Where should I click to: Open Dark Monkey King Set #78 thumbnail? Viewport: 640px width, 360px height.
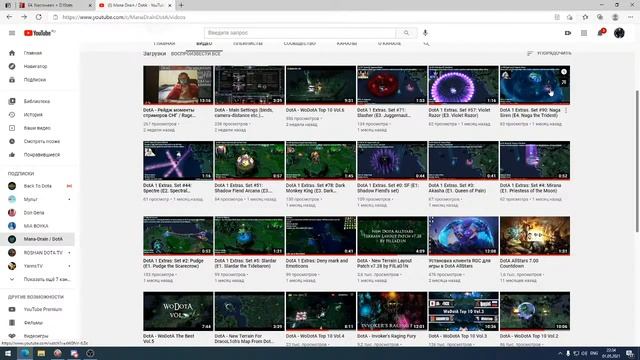click(x=321, y=160)
